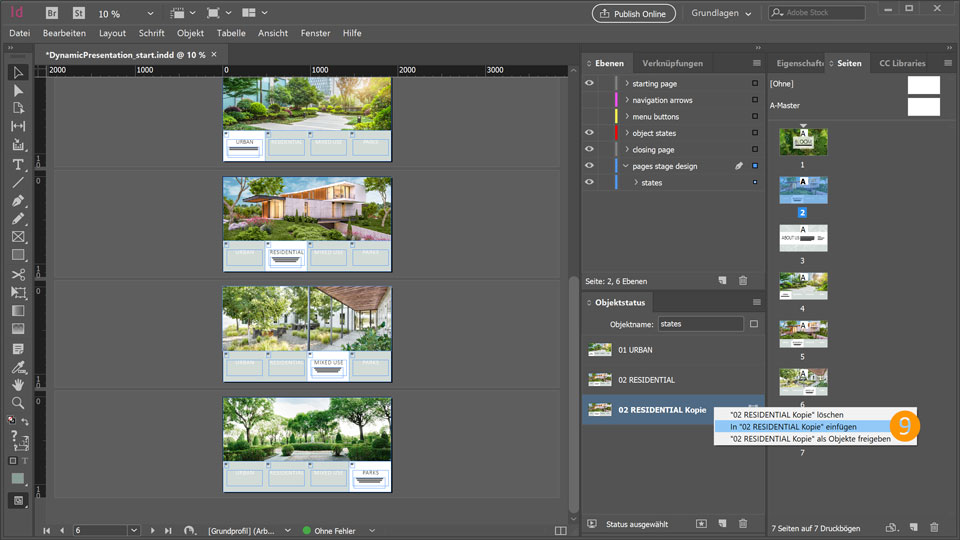Open Adobe Bridge with Br icon
Image resolution: width=960 pixels, height=540 pixels.
coord(52,13)
